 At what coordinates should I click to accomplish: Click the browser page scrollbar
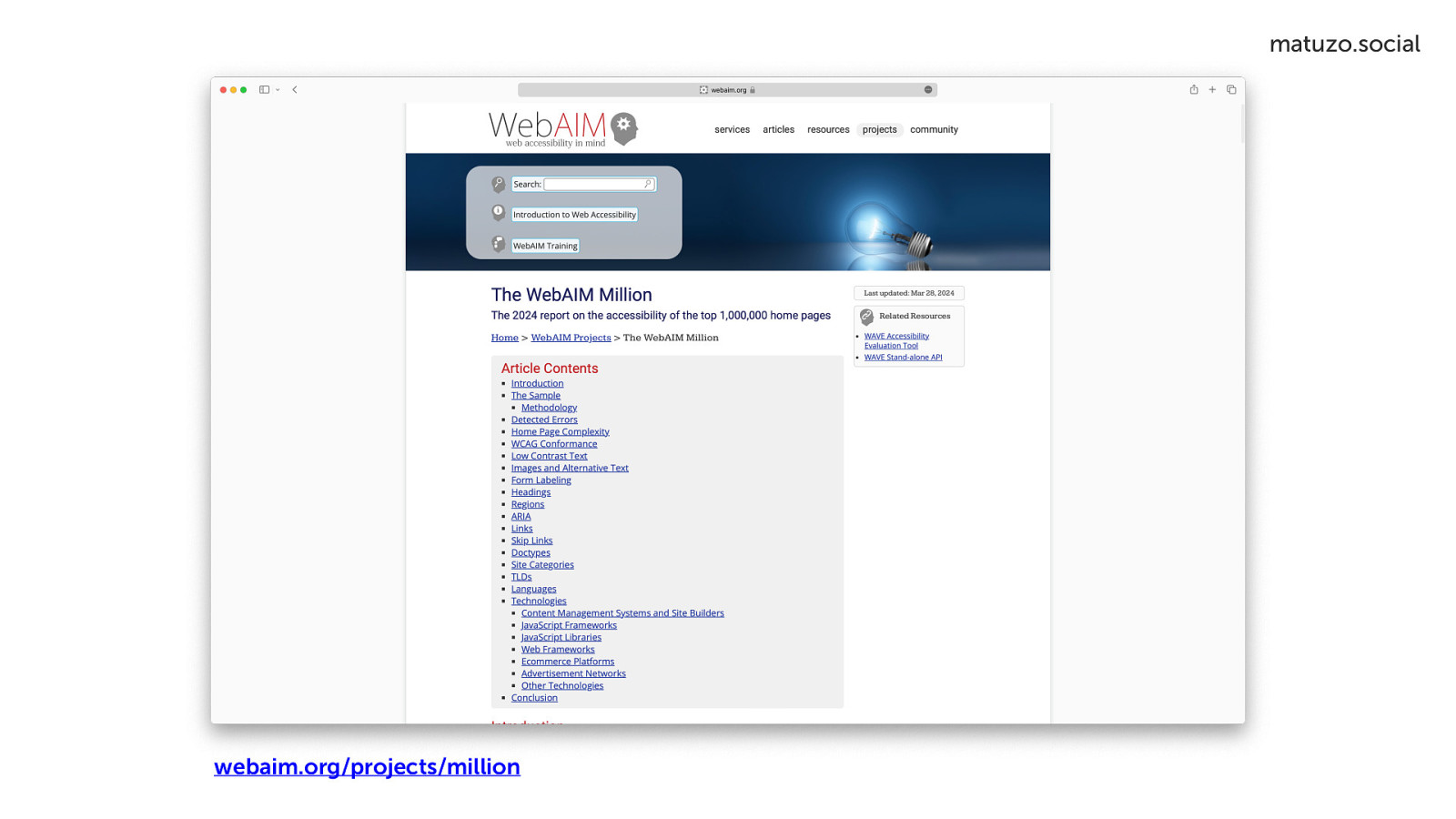[1241, 124]
